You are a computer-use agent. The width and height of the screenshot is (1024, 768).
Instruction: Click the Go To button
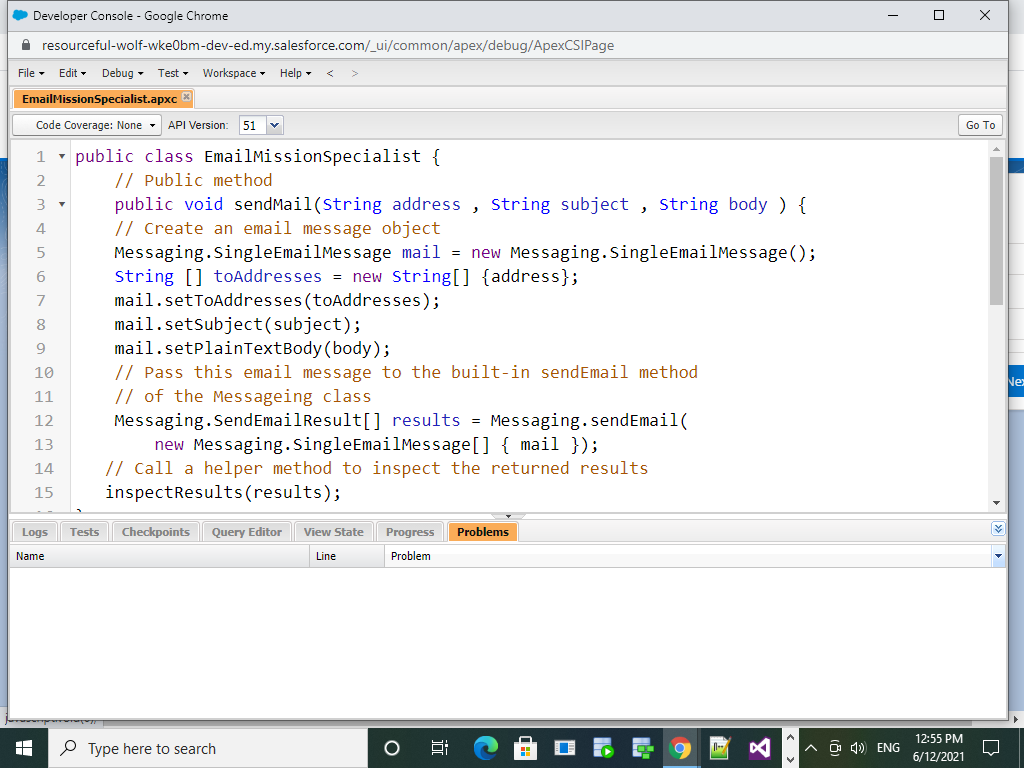[x=979, y=125]
